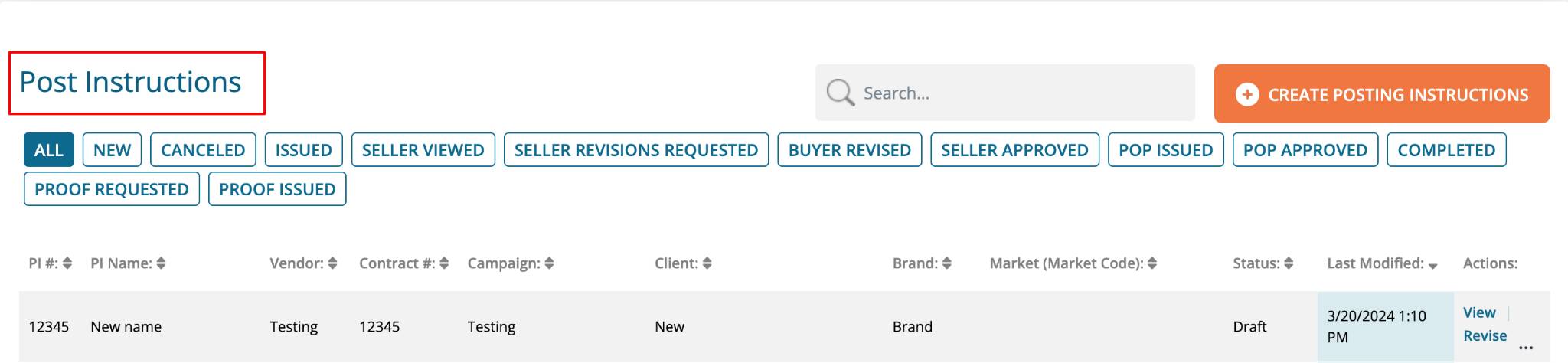Open the View link for PI 12345
This screenshot has height=363, width=1568.
(1479, 312)
